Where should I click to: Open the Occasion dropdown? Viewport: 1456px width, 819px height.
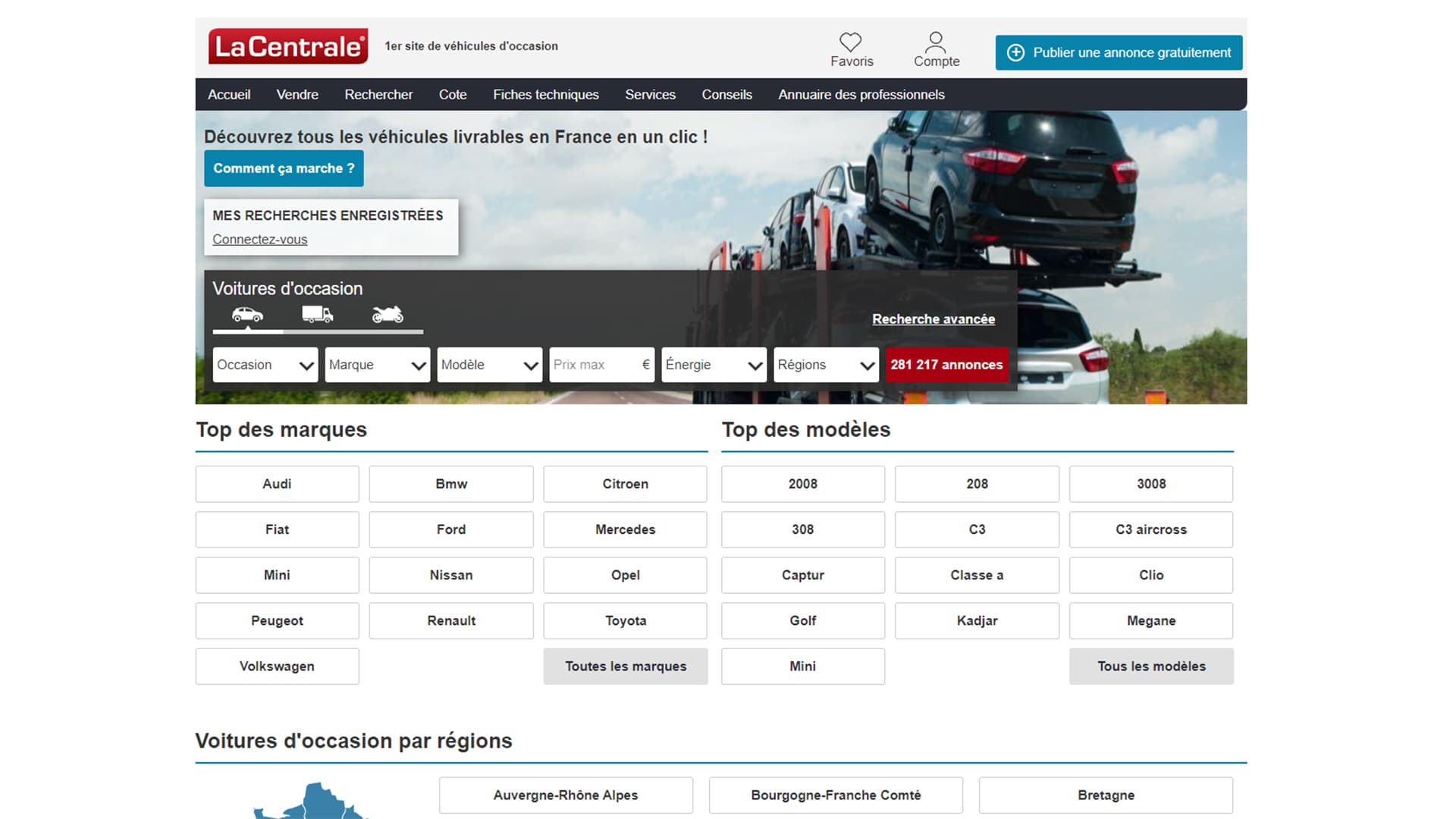coord(265,365)
